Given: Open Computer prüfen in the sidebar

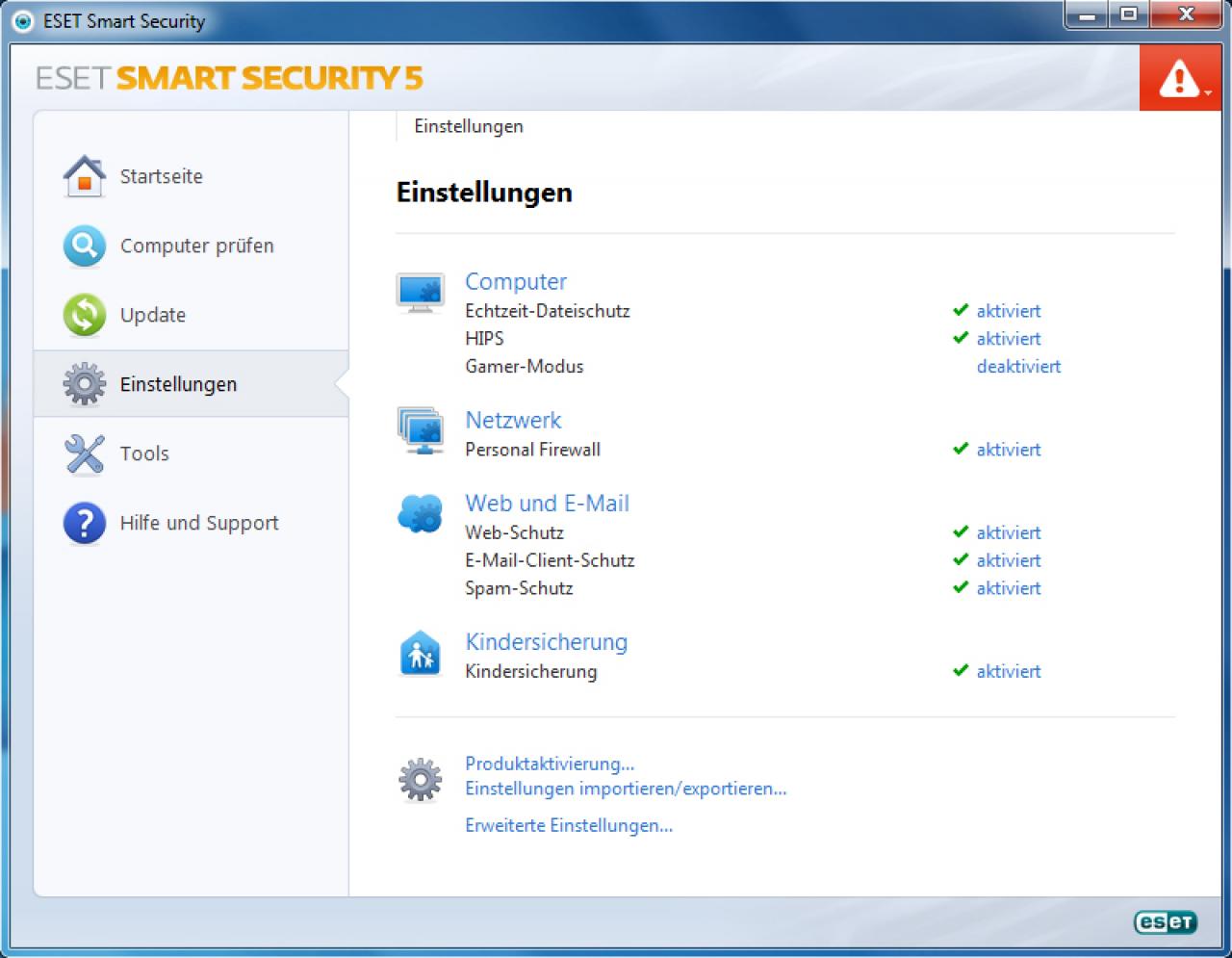Looking at the screenshot, I should pos(197,246).
